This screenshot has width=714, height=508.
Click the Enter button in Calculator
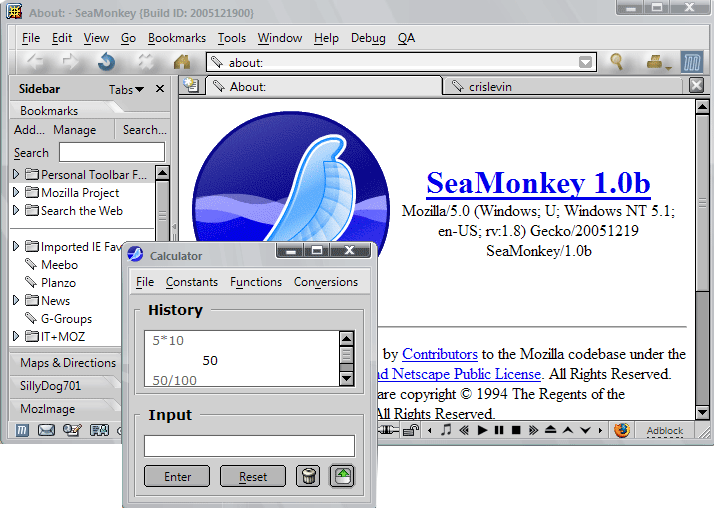(x=177, y=476)
